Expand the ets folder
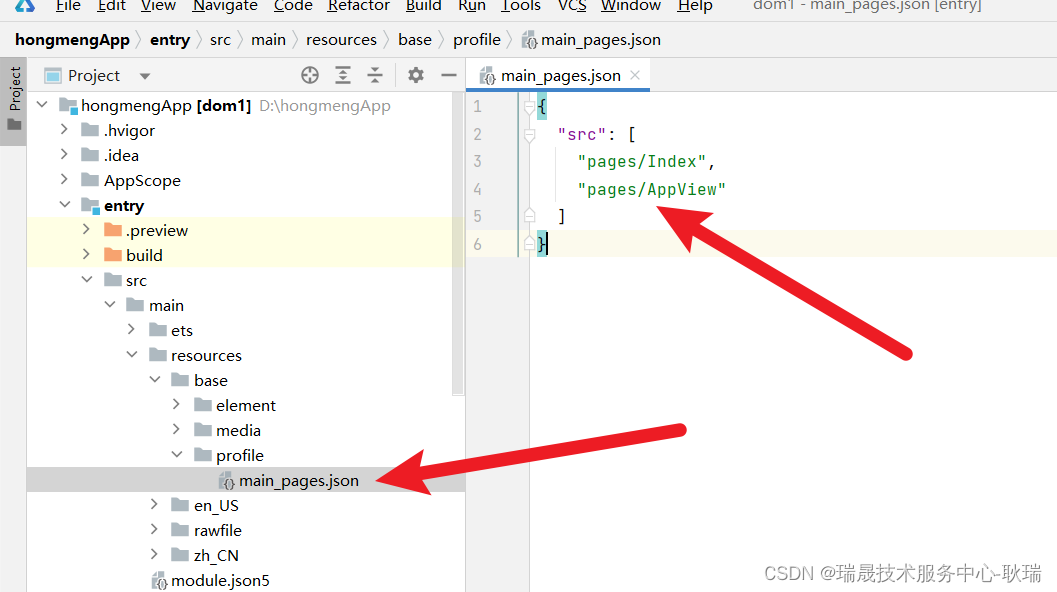The height and width of the screenshot is (592, 1057). pos(131,329)
